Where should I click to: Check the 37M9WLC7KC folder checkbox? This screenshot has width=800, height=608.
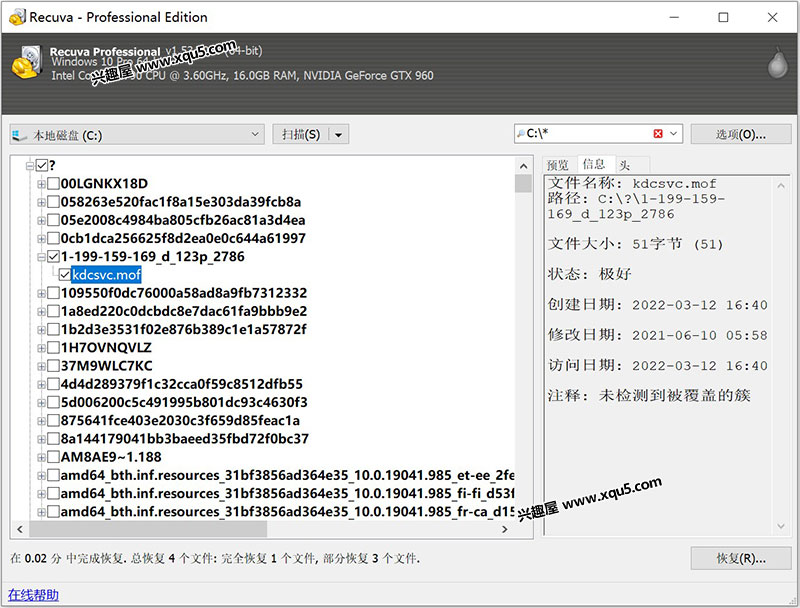point(53,366)
